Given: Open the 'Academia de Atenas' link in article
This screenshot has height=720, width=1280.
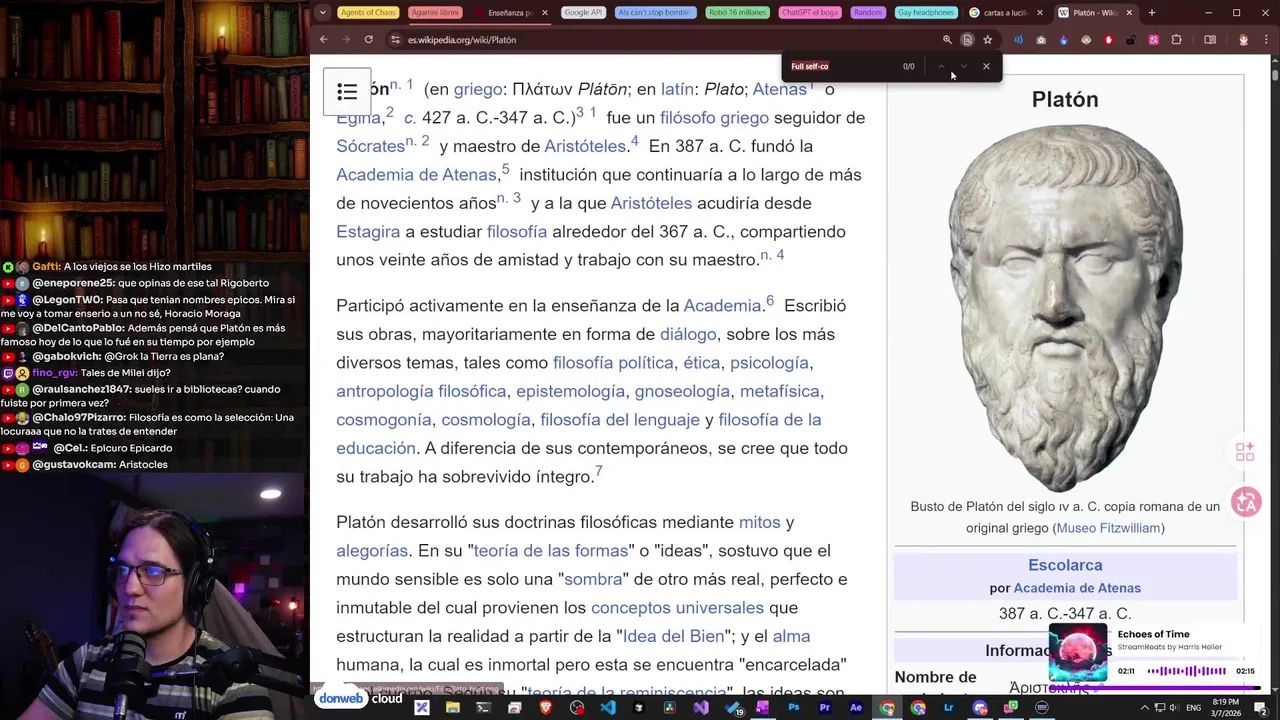Looking at the screenshot, I should coord(416,174).
